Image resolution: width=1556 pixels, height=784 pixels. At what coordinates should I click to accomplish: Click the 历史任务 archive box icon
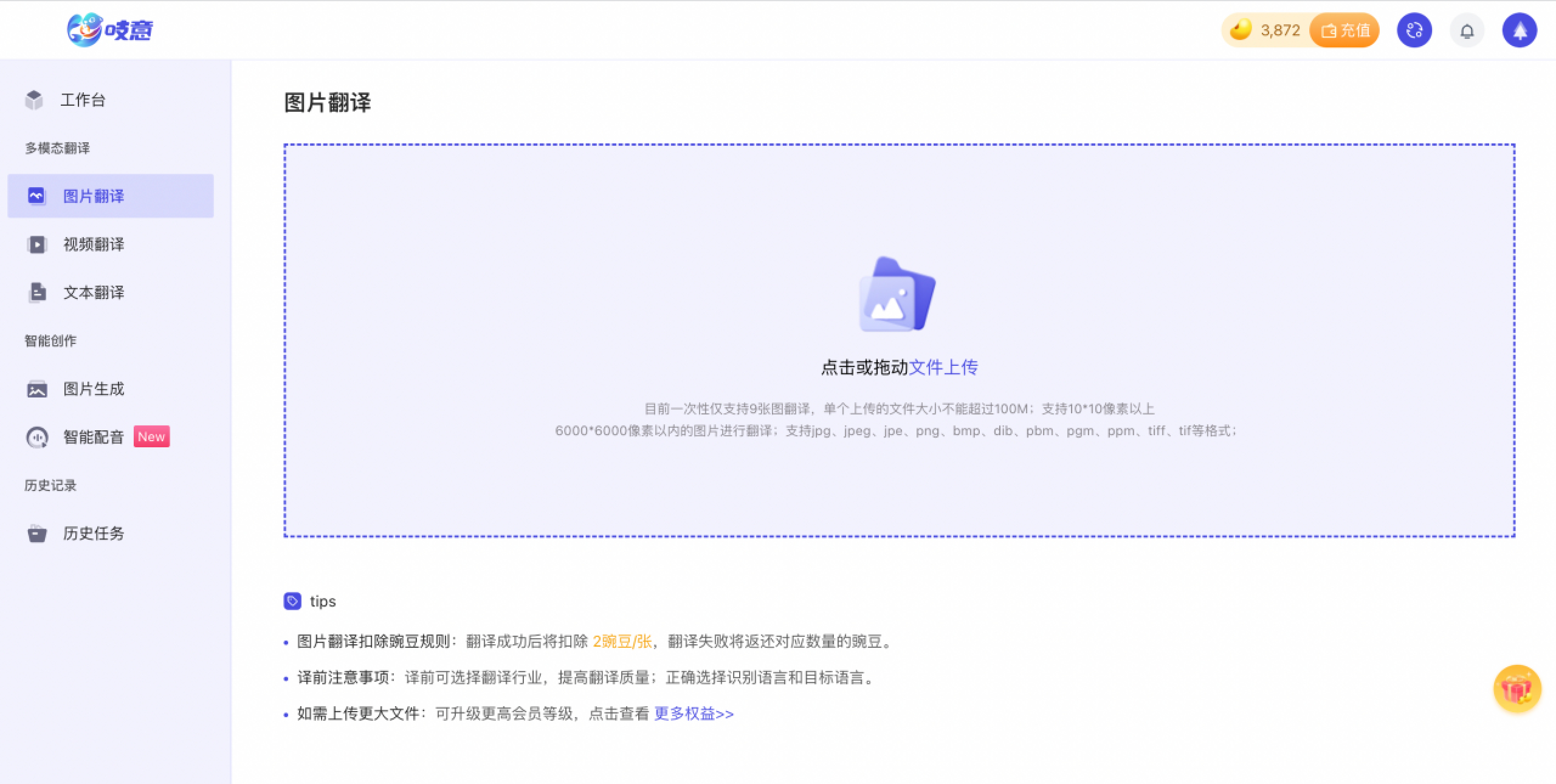pos(36,534)
